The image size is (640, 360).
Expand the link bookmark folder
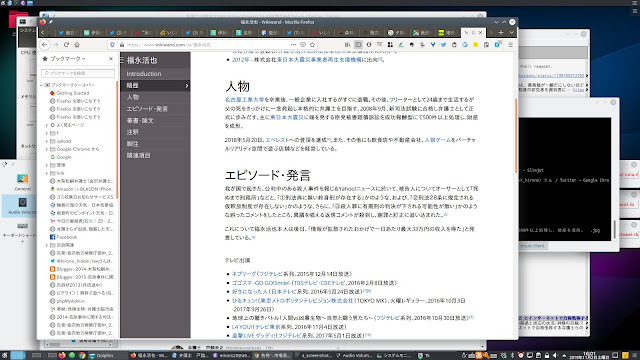point(47,173)
